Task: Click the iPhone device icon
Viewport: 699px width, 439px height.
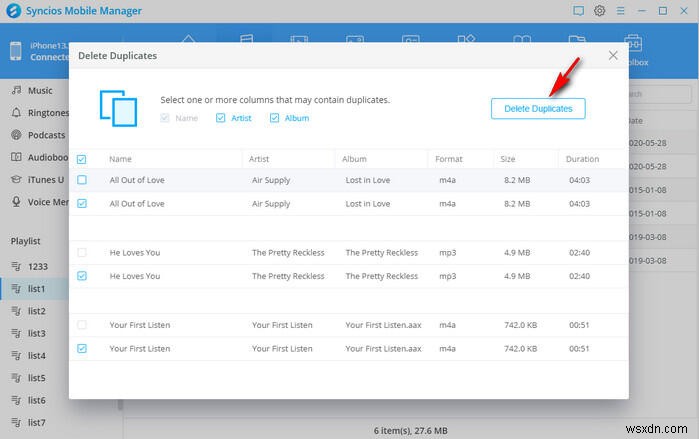Action: [16, 51]
